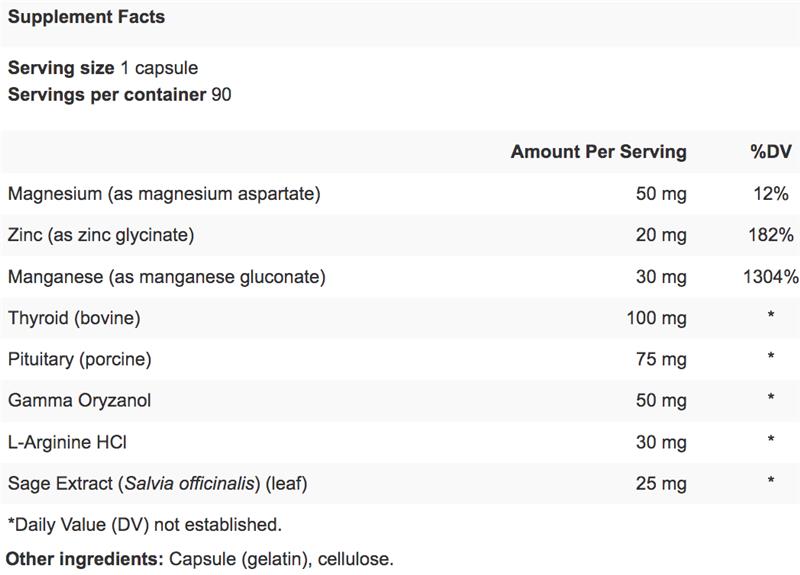Select the Zinc glycinate row label
Screen dimensions: 800x575
click(x=101, y=235)
